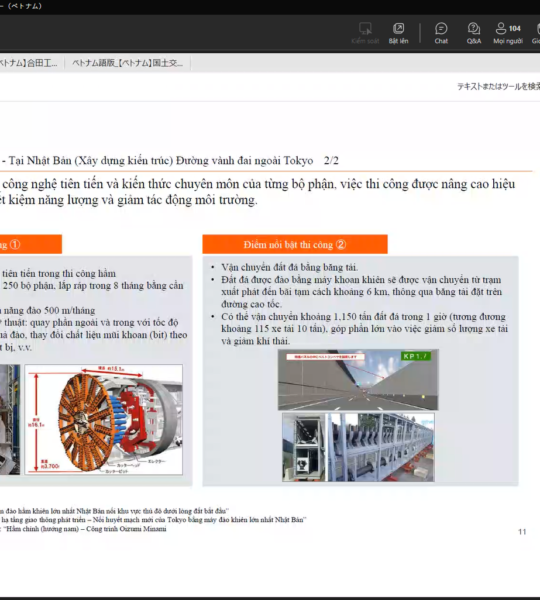
Task: Open the Q&A panel
Action: [x=474, y=33]
